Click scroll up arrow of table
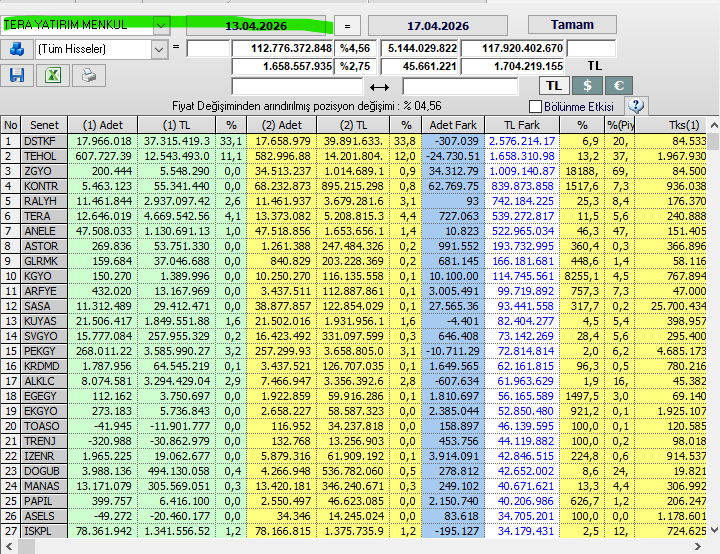Screen dimensions: 720x554 tap(714, 125)
